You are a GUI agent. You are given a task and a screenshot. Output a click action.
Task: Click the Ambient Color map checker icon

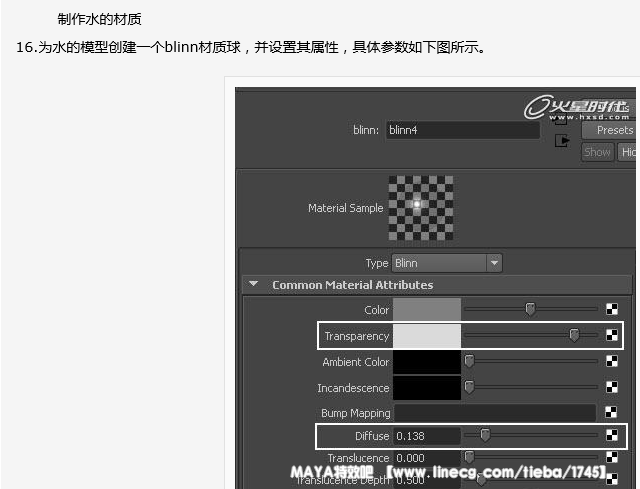pyautogui.click(x=612, y=361)
